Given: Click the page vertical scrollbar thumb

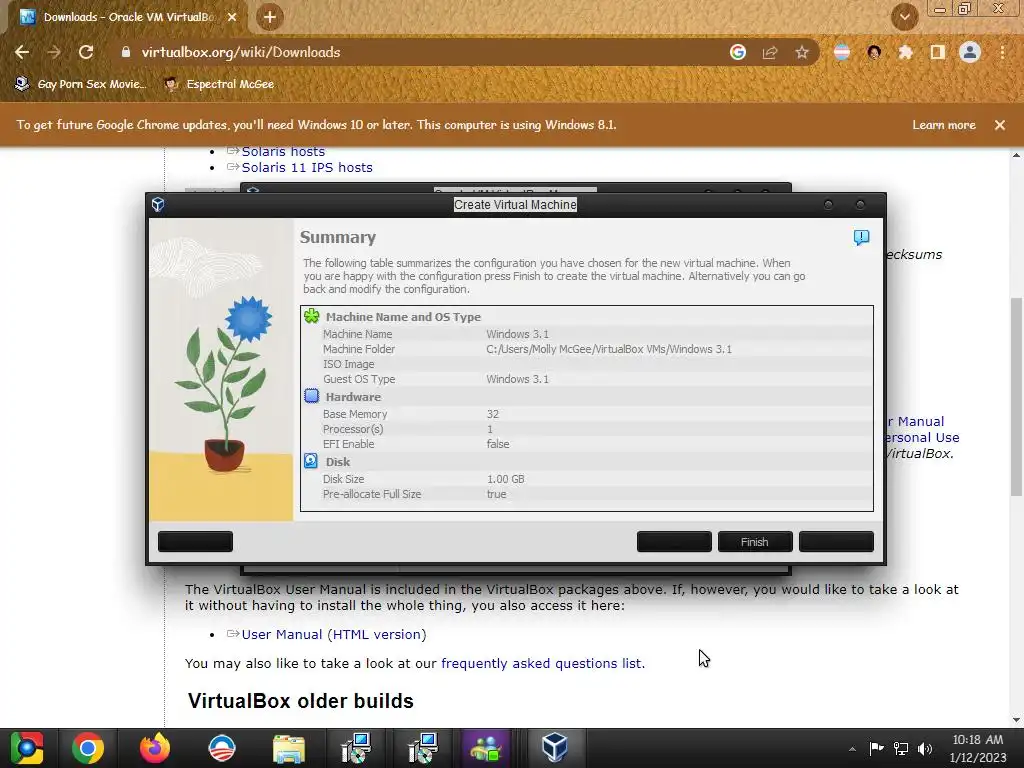Looking at the screenshot, I should point(1016,397).
